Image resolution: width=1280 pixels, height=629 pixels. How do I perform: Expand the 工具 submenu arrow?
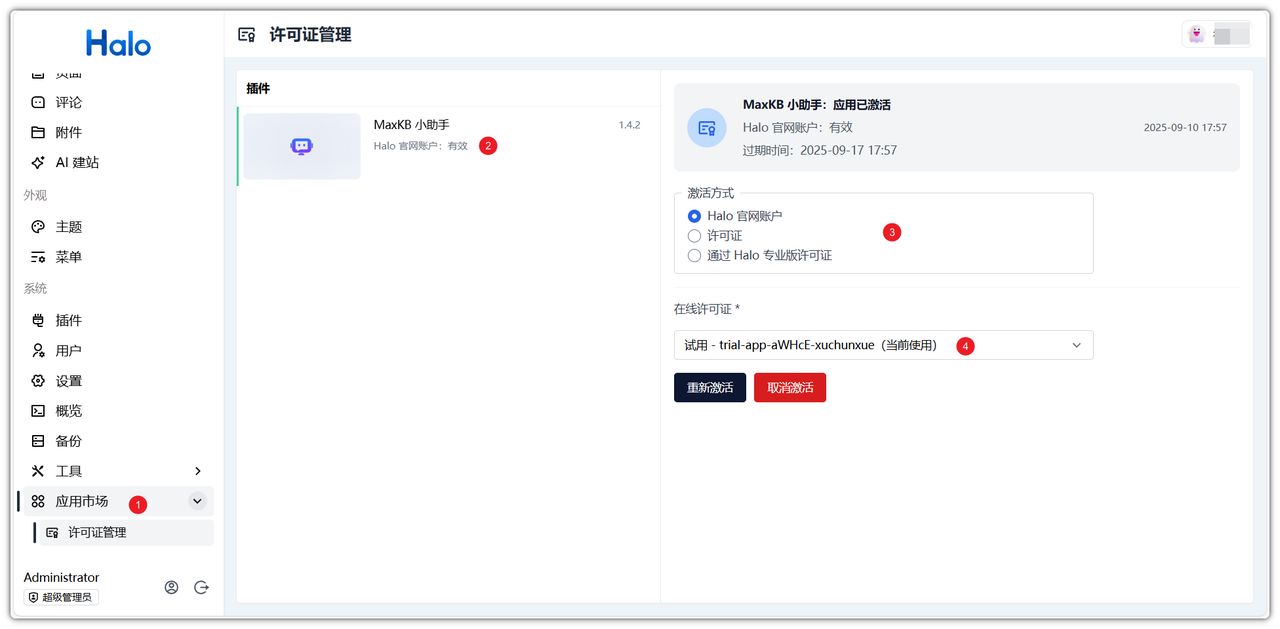click(x=197, y=471)
